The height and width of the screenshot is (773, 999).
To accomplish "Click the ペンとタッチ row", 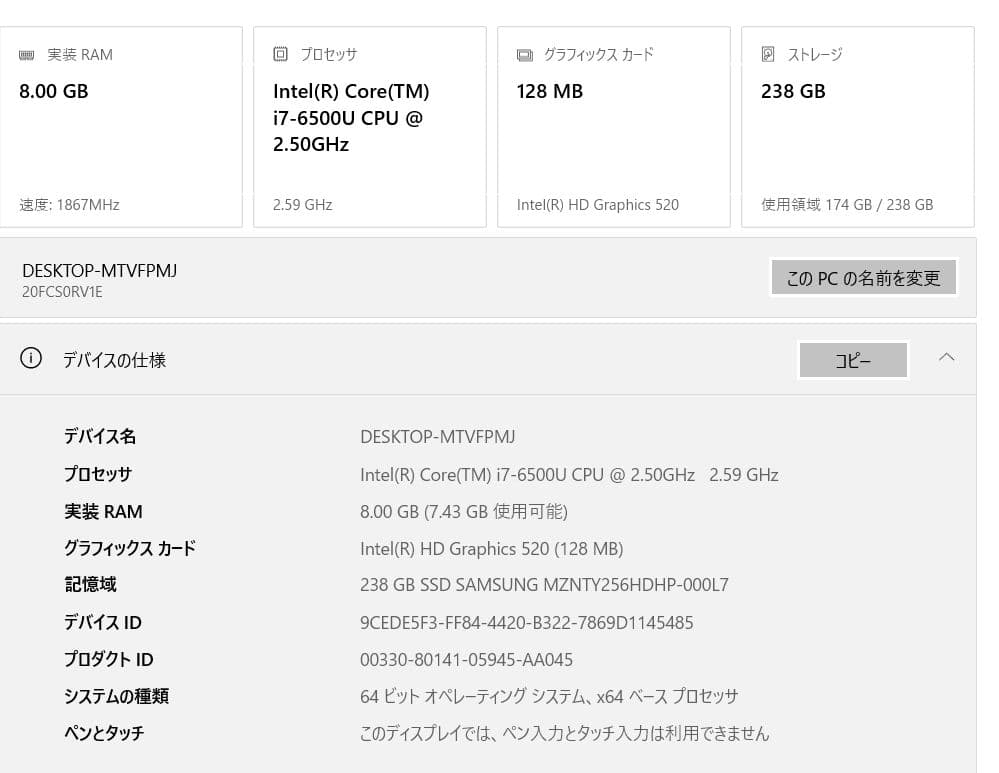I will tap(103, 733).
